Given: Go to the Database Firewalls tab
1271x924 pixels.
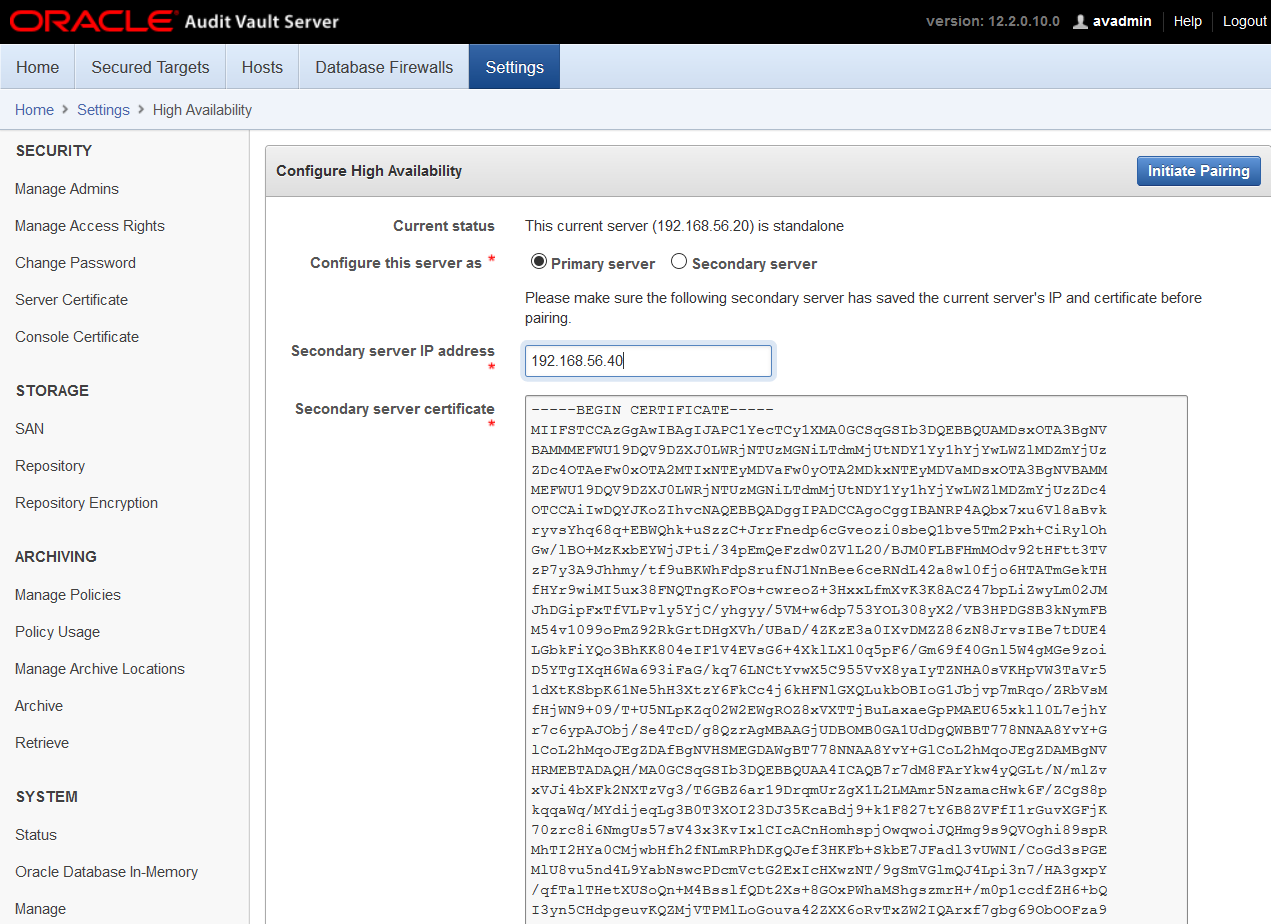Looking at the screenshot, I should coord(384,67).
